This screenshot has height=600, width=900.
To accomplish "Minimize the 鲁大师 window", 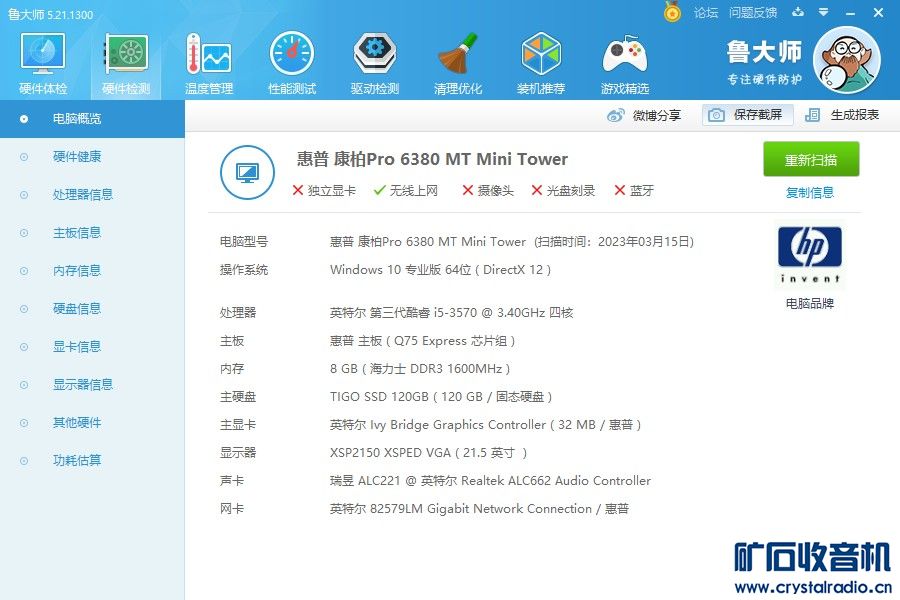I will click(851, 13).
